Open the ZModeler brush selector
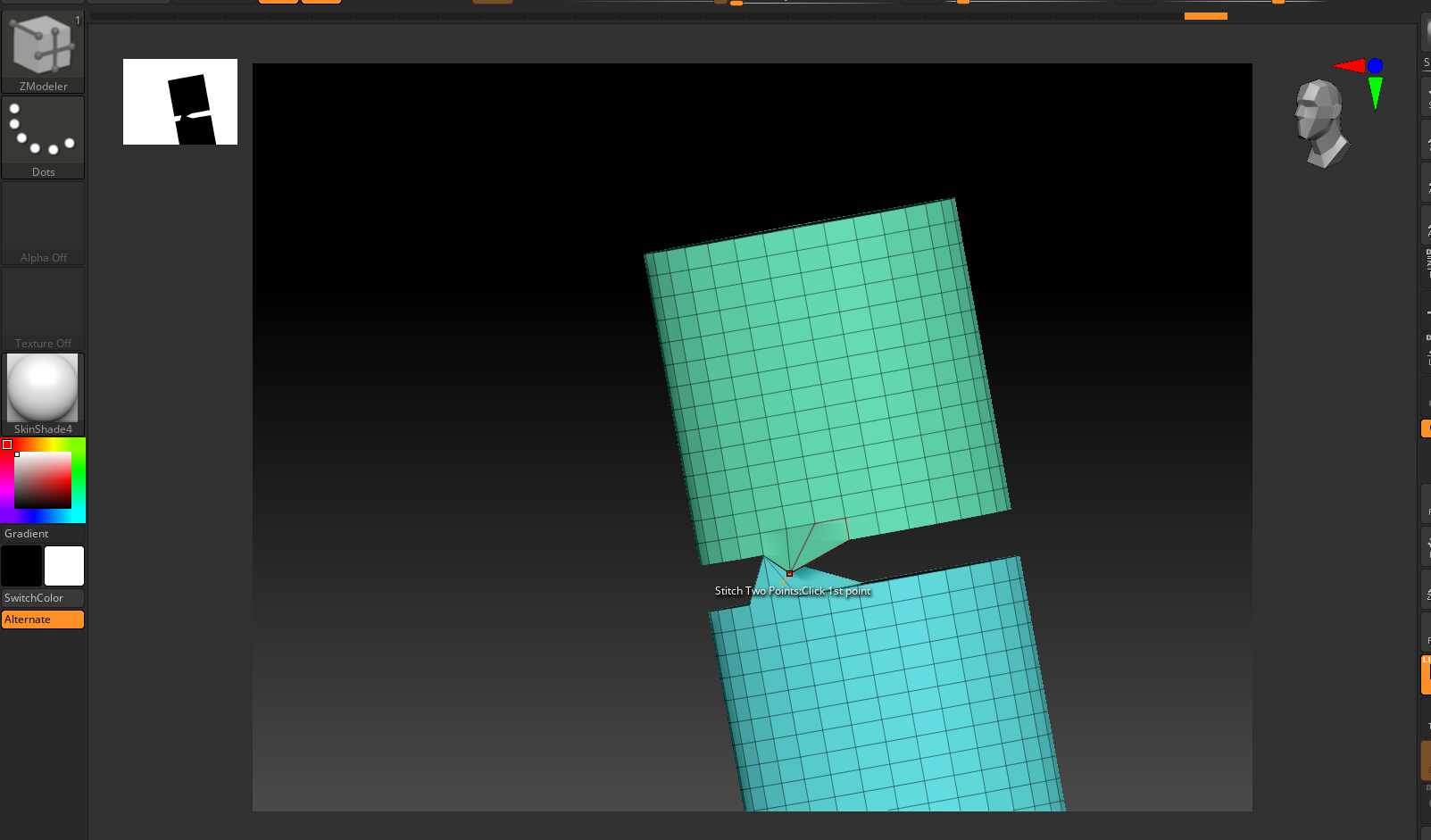 click(x=43, y=52)
